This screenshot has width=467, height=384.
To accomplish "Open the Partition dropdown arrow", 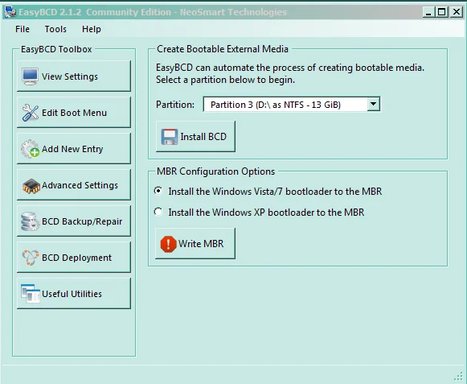I will [x=373, y=104].
